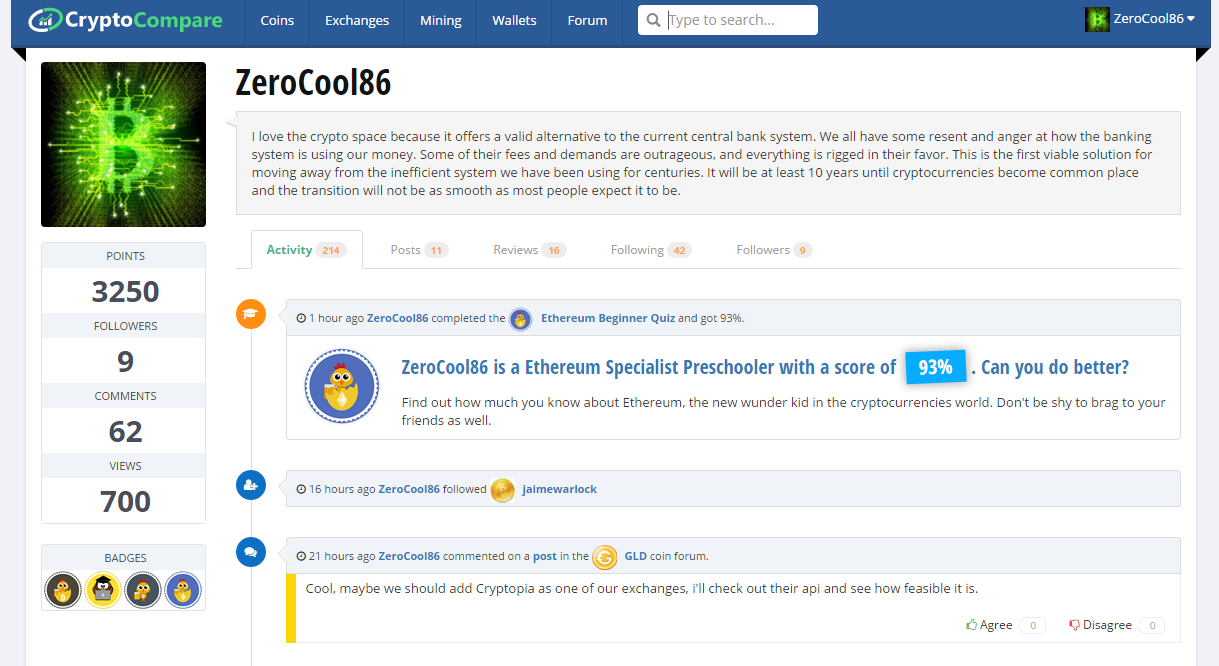Select the yellow penguin badge
Image resolution: width=1219 pixels, height=666 pixels.
[103, 590]
